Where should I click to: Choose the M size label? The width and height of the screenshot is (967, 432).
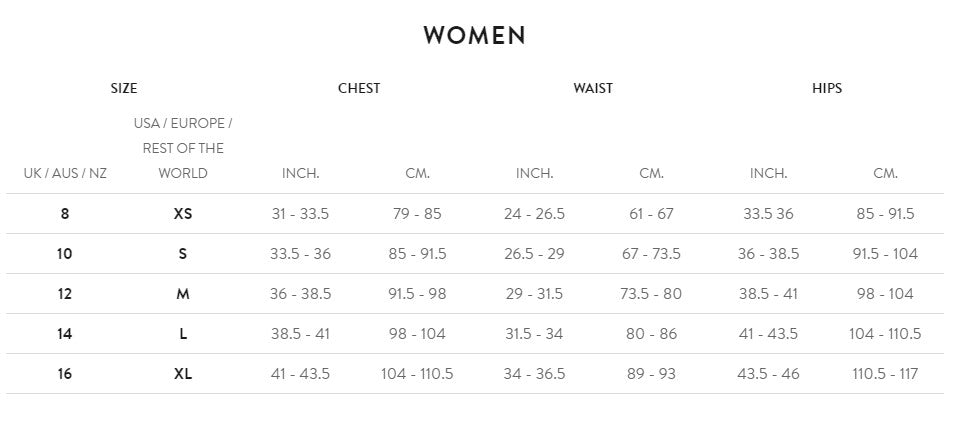tap(183, 294)
